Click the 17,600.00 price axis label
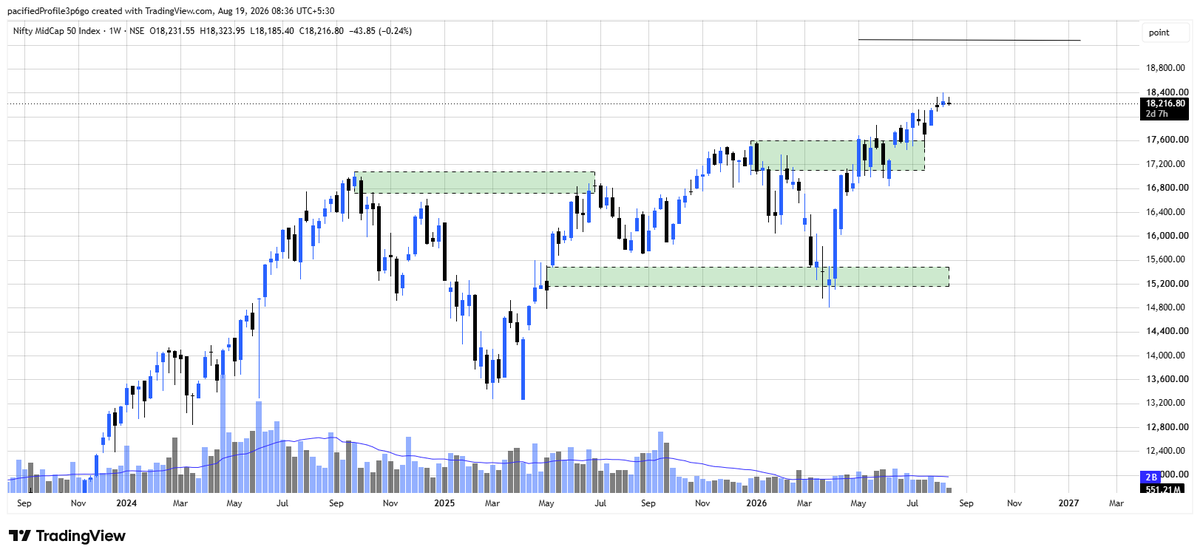This screenshot has height=558, width=1200. [x=1166, y=140]
